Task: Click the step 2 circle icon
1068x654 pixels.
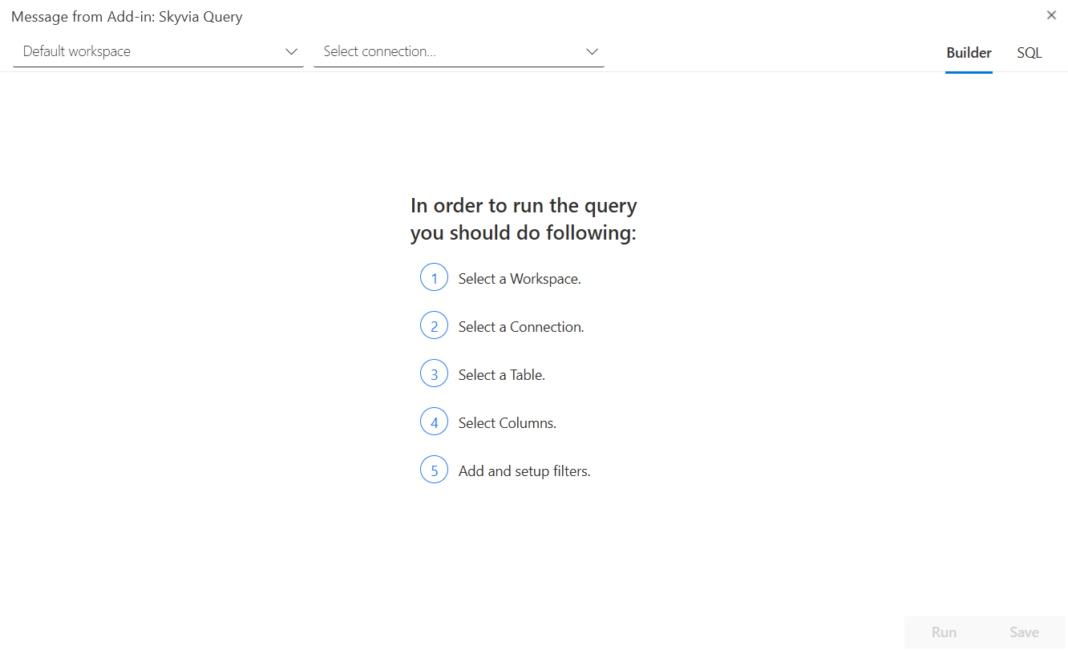Action: 434,326
